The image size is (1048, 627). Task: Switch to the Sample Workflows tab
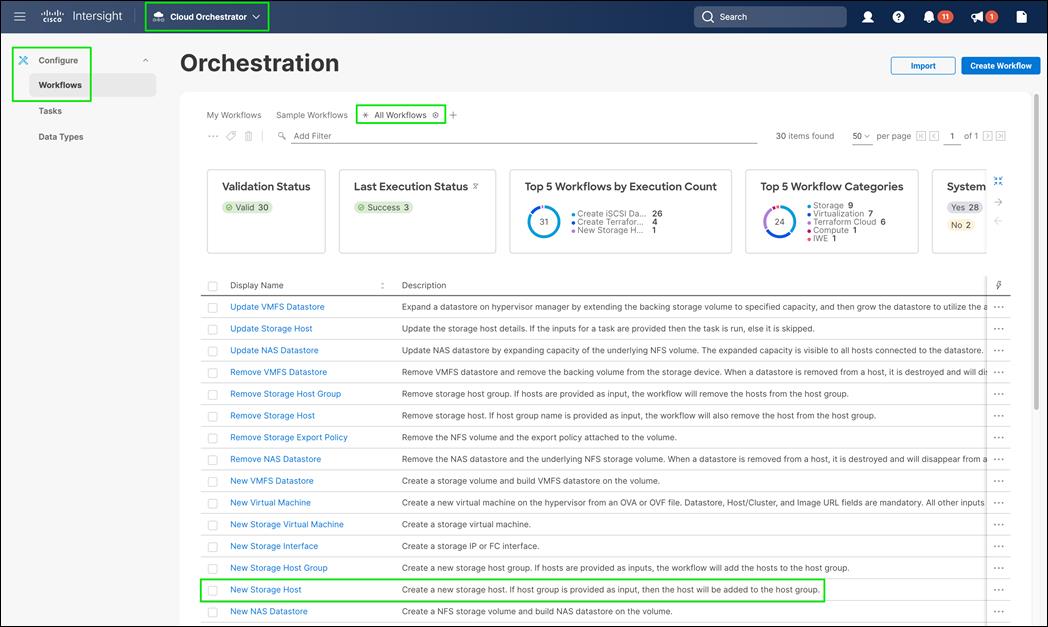tap(311, 114)
